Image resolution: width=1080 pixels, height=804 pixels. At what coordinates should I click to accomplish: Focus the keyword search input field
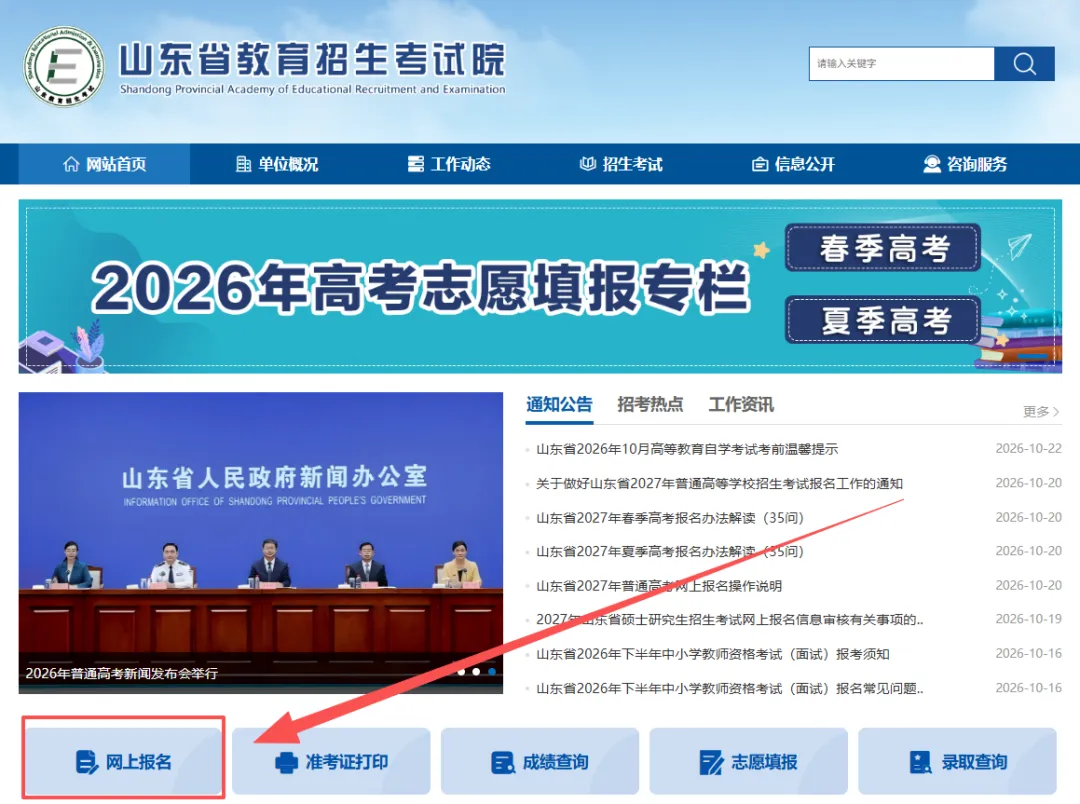pos(902,63)
